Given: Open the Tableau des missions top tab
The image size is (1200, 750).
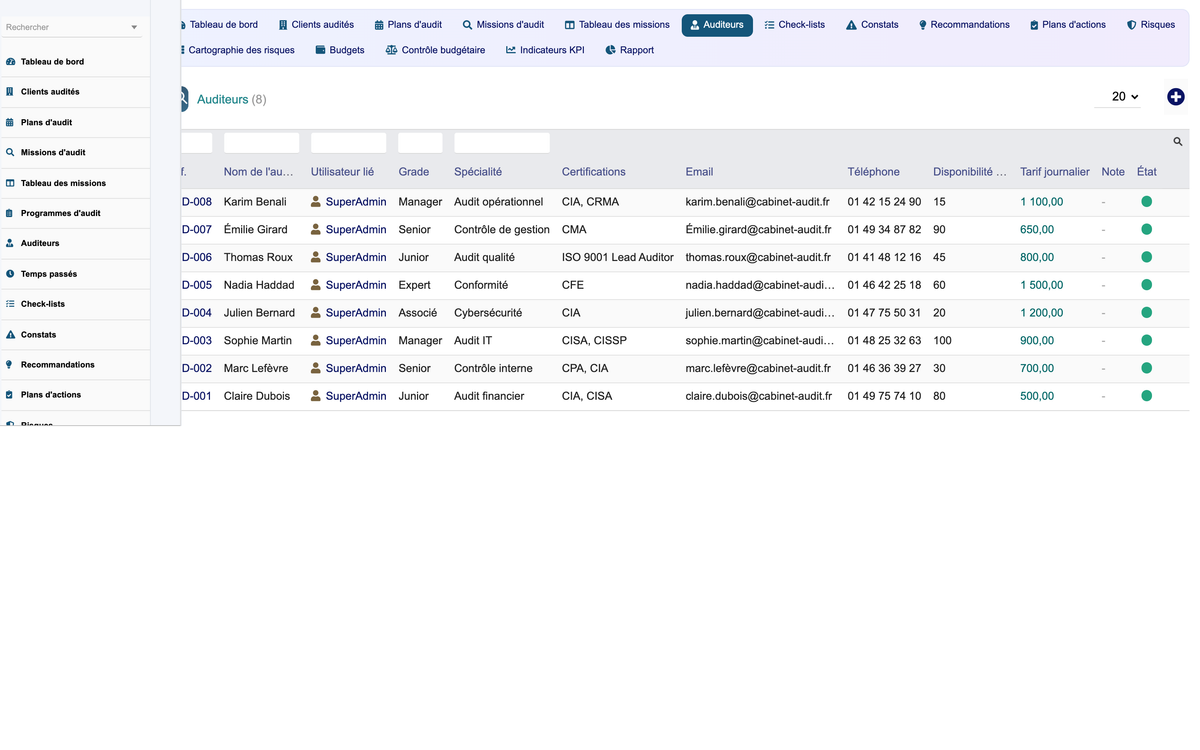Looking at the screenshot, I should click(617, 25).
